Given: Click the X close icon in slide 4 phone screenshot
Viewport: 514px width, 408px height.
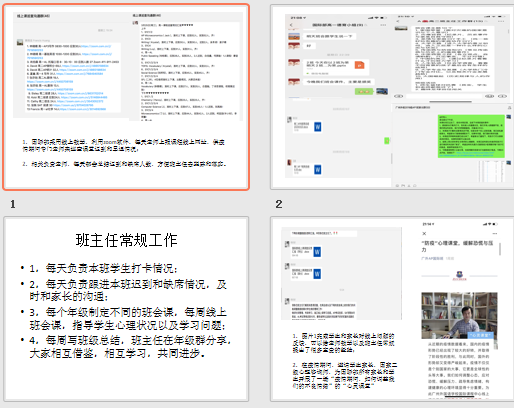Looking at the screenshot, I should tap(424, 233).
